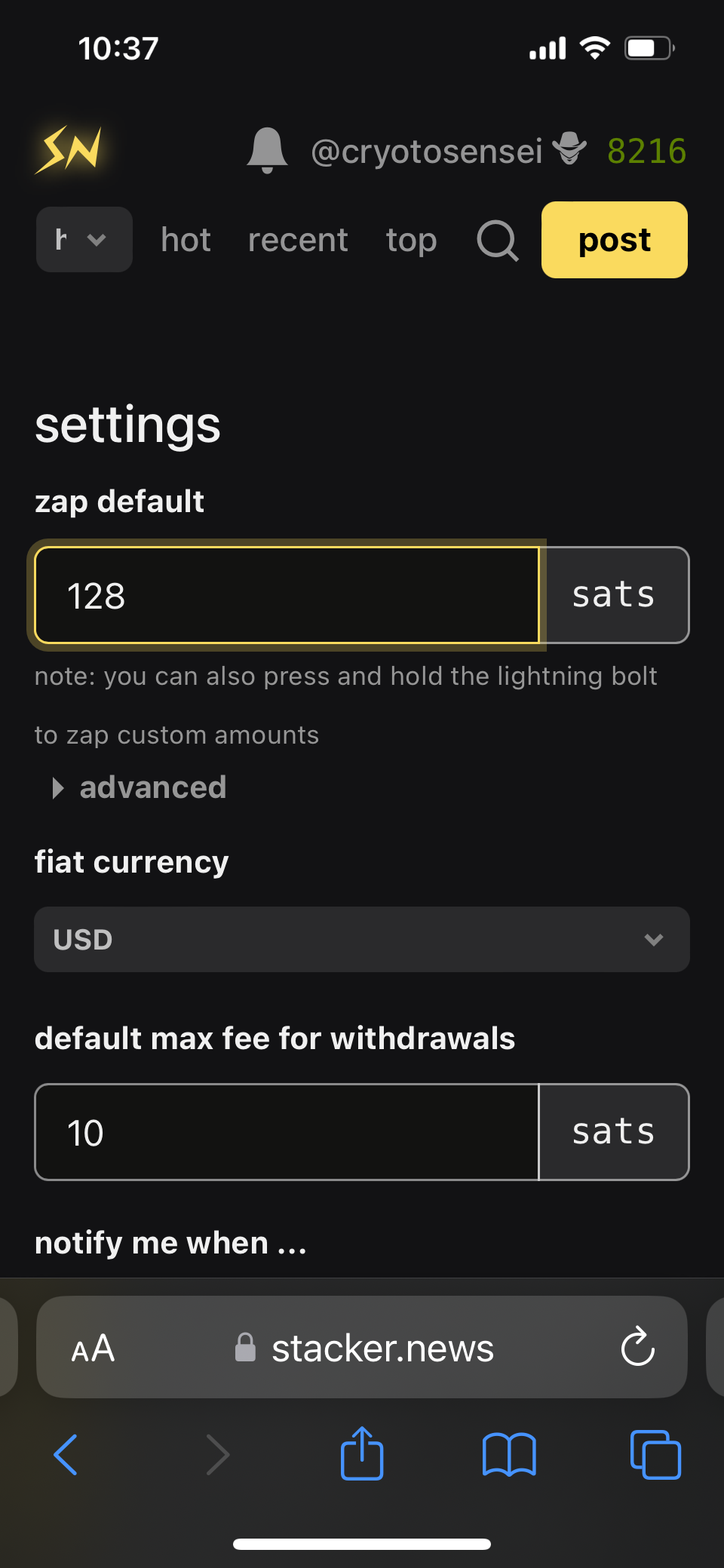This screenshot has height=1568, width=724.
Task: Switch to the recent feed
Action: (x=298, y=241)
